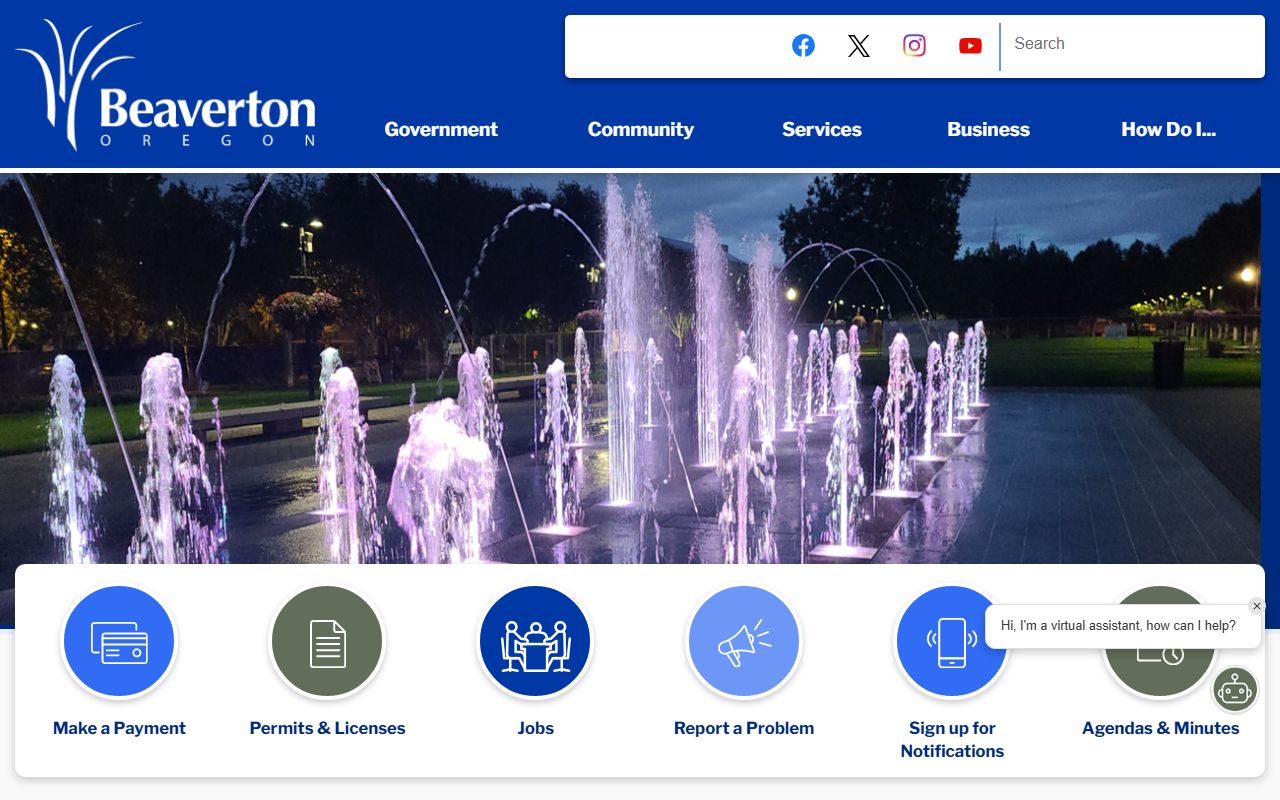Follow the Report a Problem link text

point(744,728)
